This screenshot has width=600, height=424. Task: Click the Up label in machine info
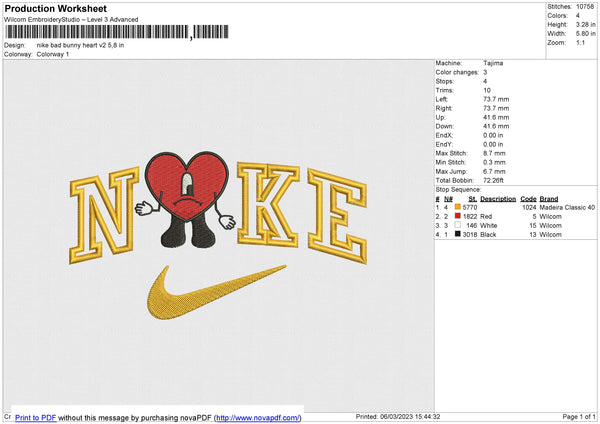click(440, 117)
